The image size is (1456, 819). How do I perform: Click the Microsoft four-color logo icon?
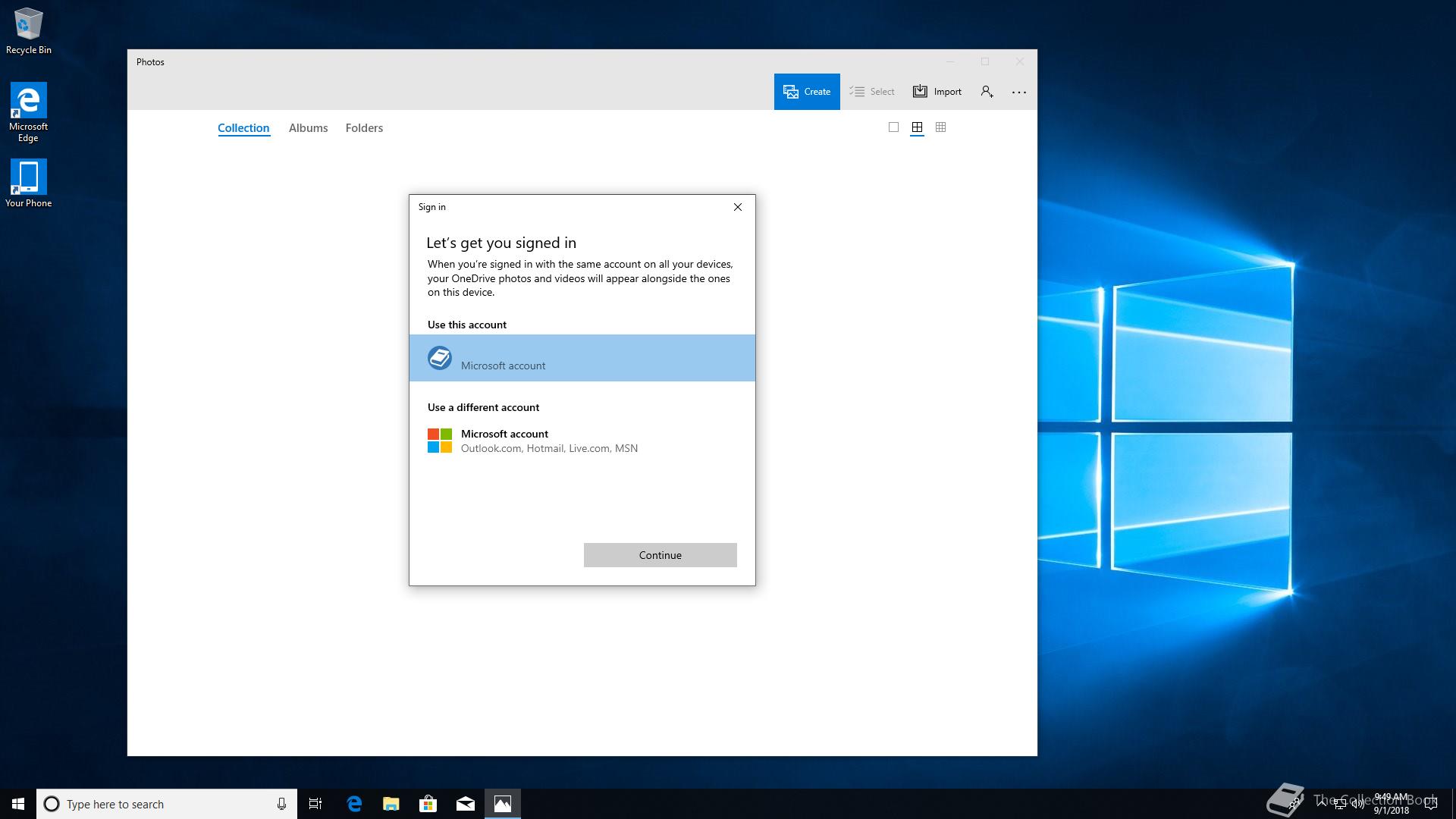click(440, 441)
